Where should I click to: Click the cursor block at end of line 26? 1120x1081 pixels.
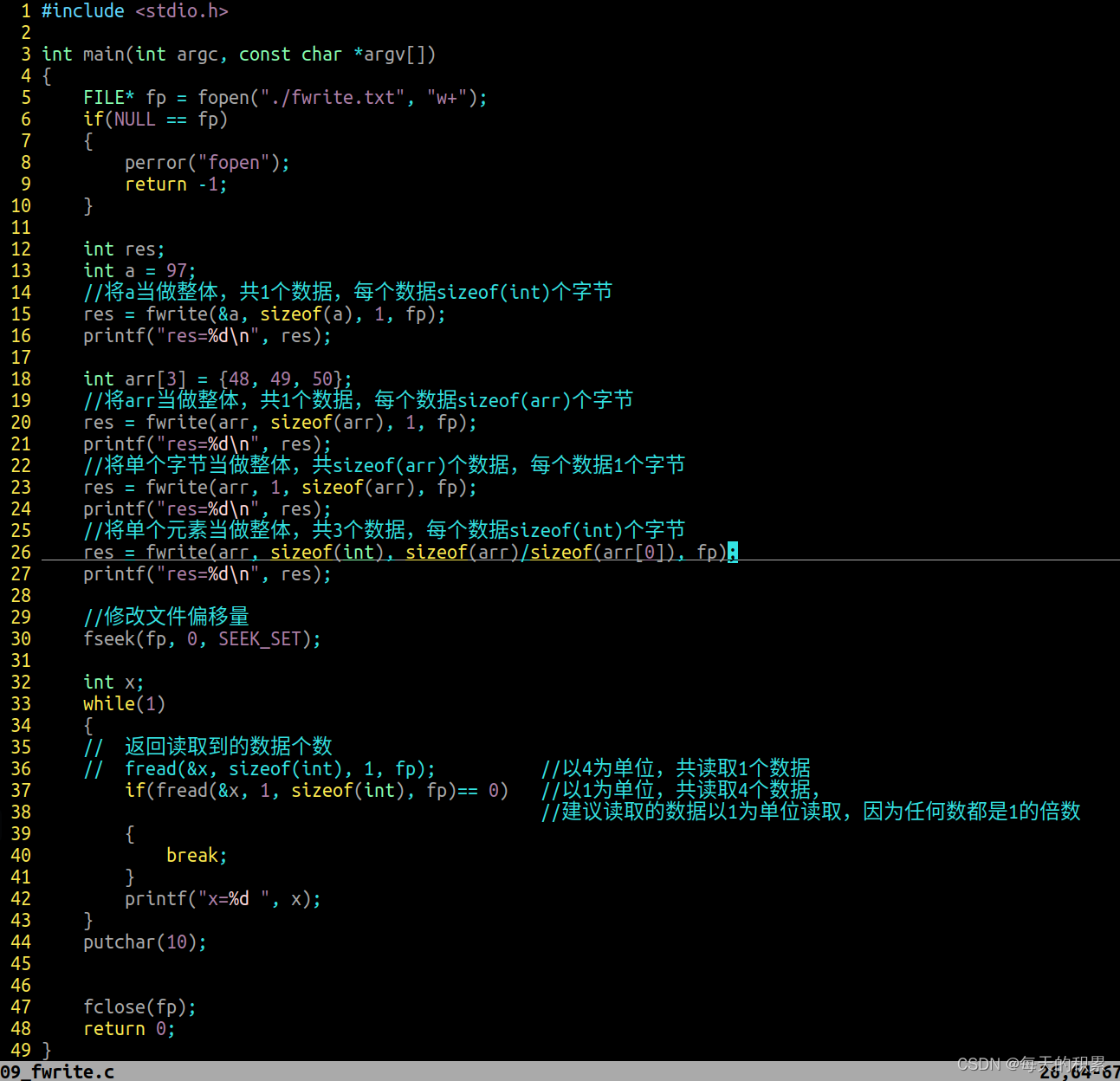(x=733, y=553)
